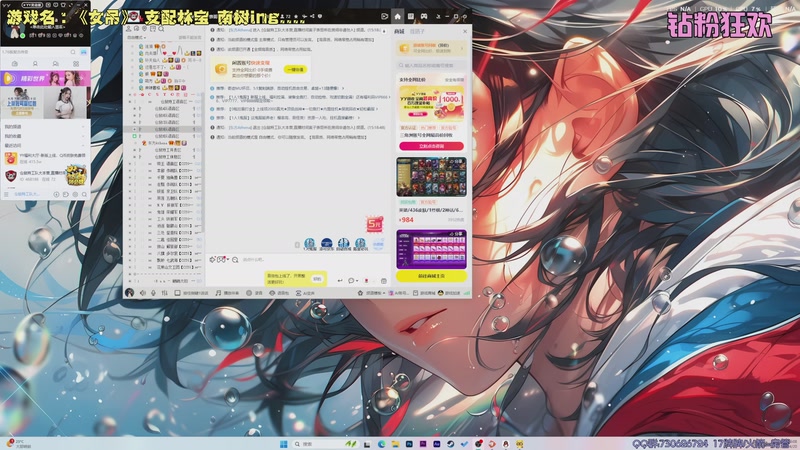Click the taskbar search box
This screenshot has width=800, height=450.
[325, 444]
